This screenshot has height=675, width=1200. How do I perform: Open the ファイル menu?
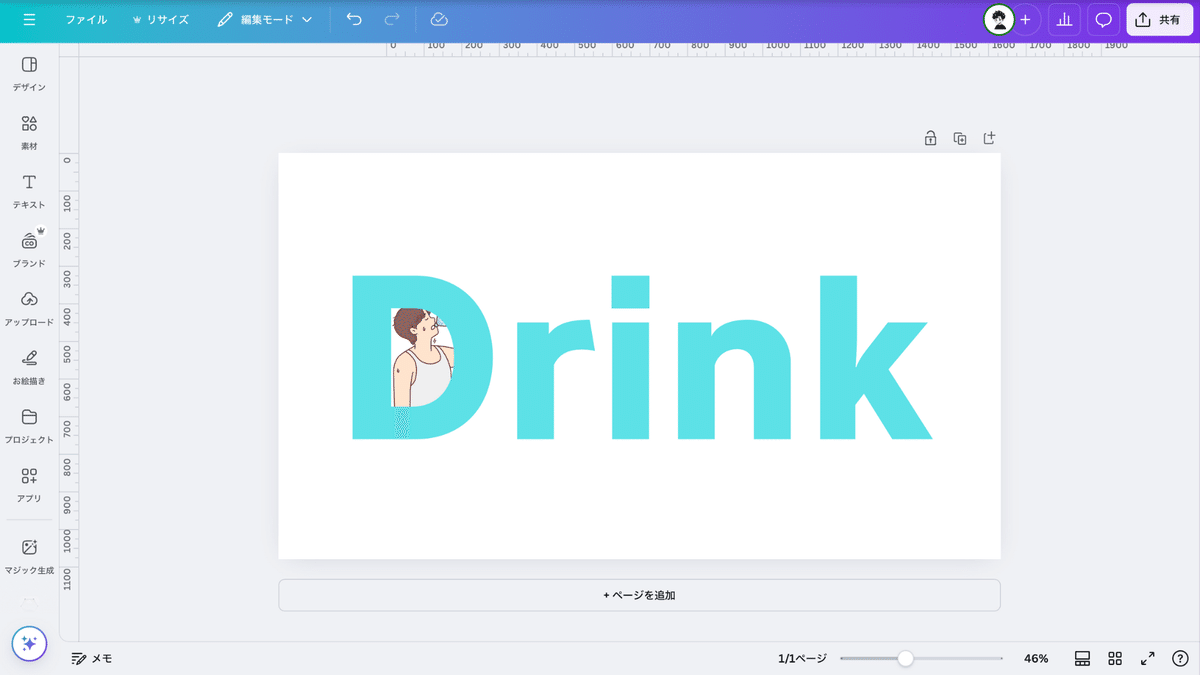(86, 20)
